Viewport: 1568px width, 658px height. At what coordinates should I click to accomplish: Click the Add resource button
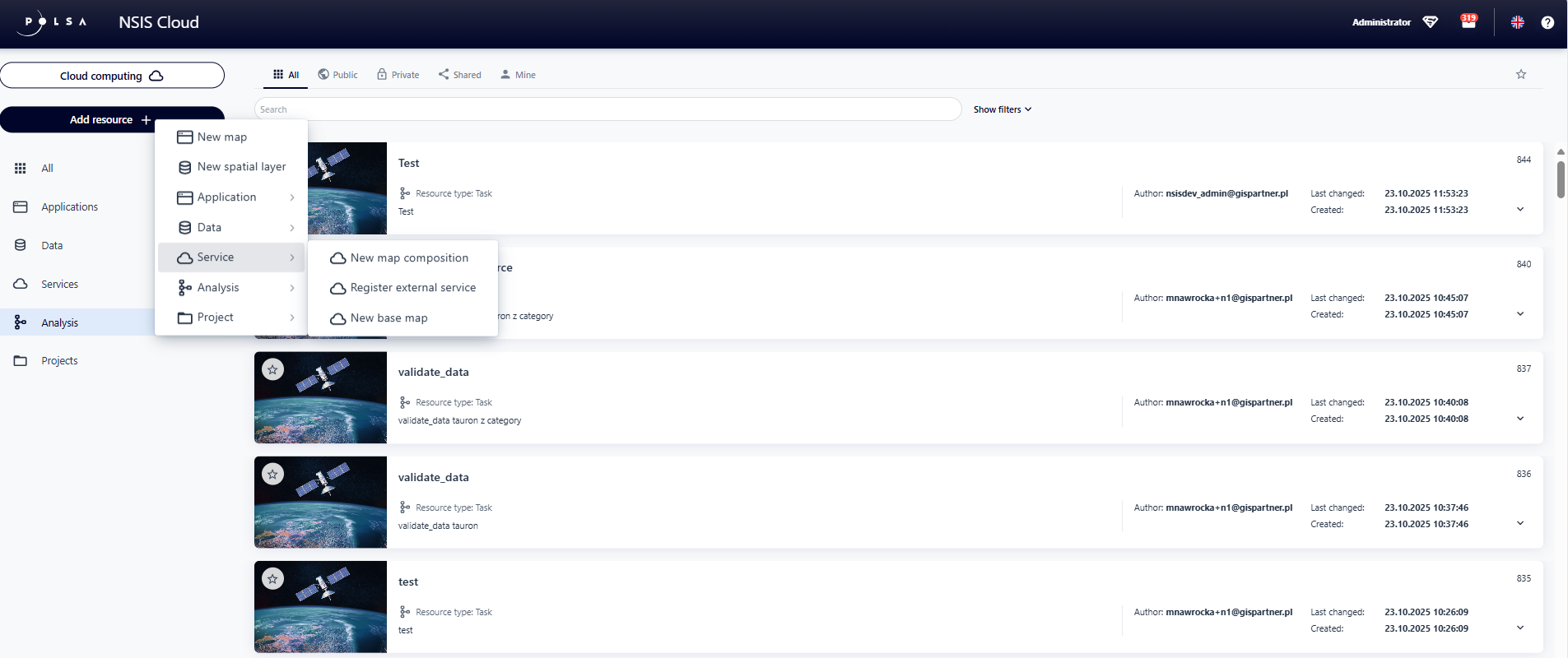(x=111, y=120)
